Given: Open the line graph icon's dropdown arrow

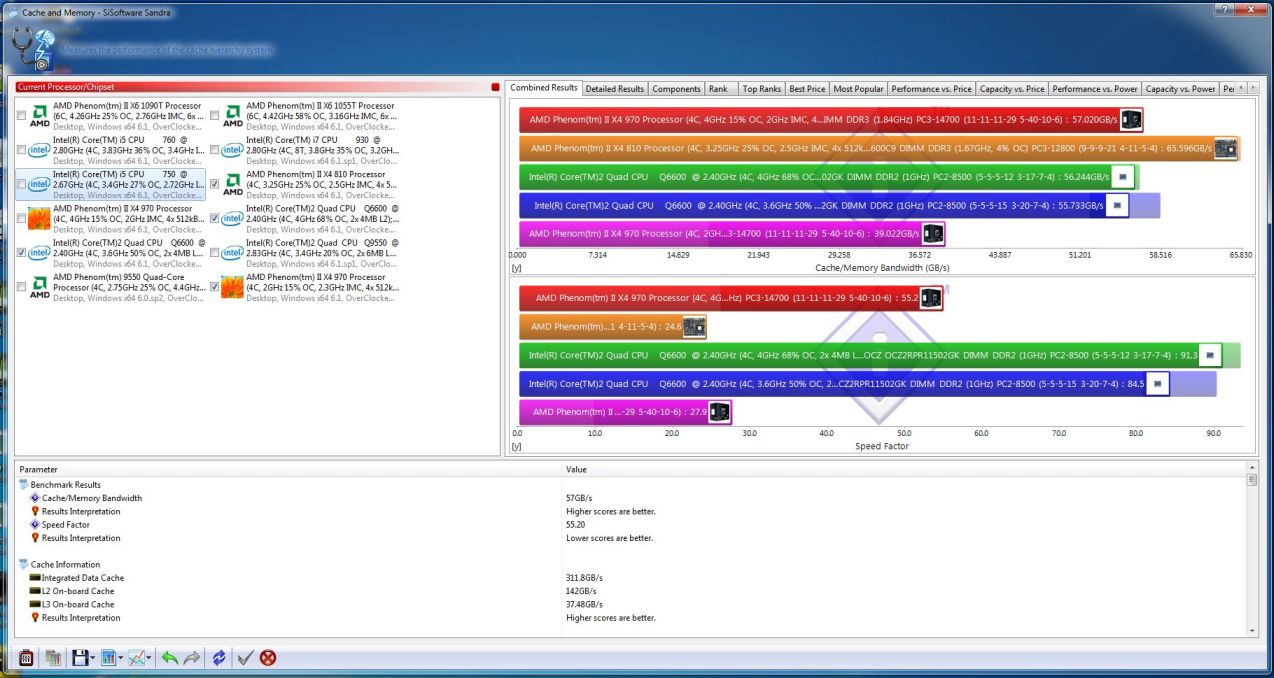Looking at the screenshot, I should [150, 658].
